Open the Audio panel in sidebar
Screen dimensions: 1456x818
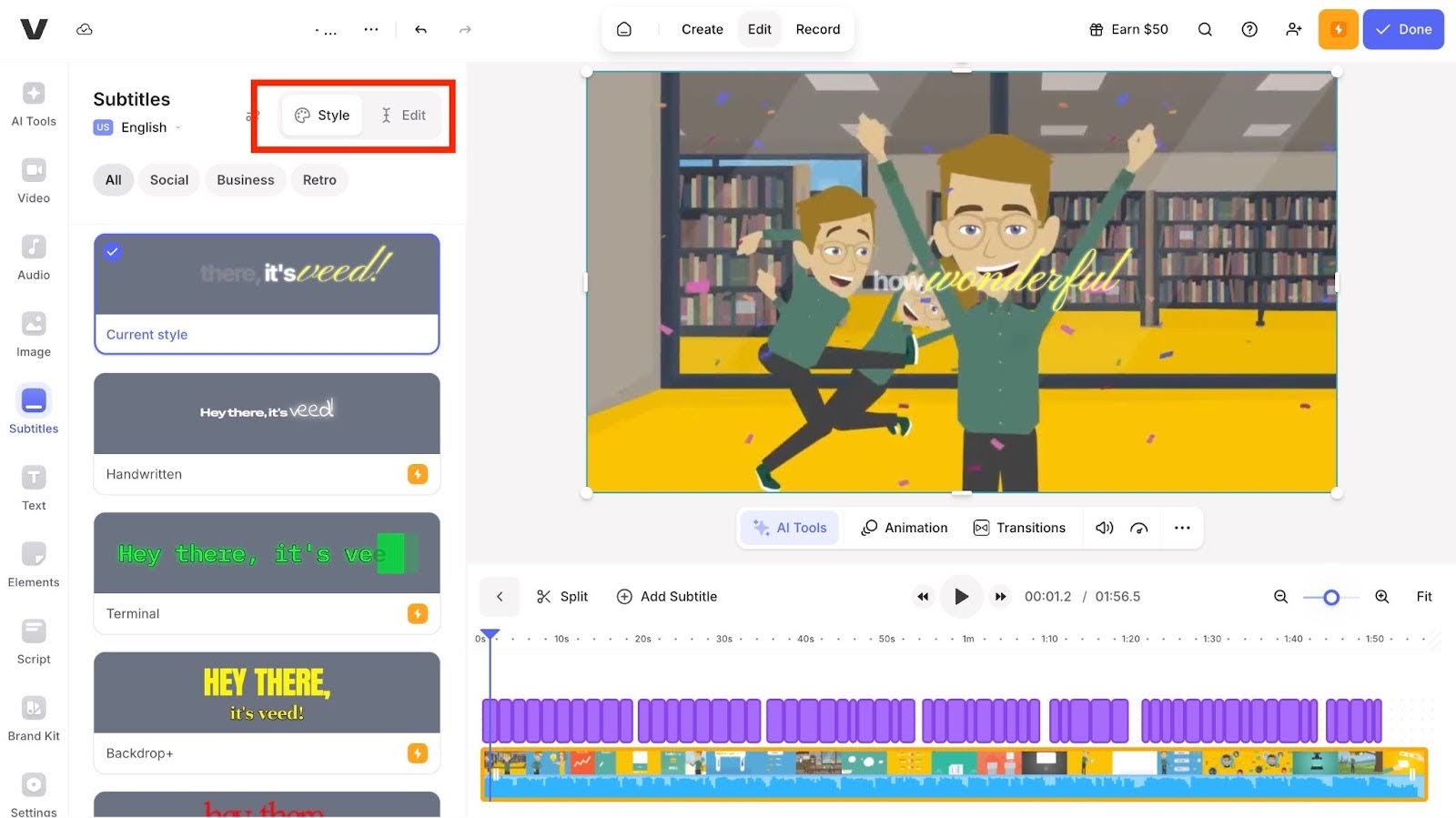(x=34, y=258)
